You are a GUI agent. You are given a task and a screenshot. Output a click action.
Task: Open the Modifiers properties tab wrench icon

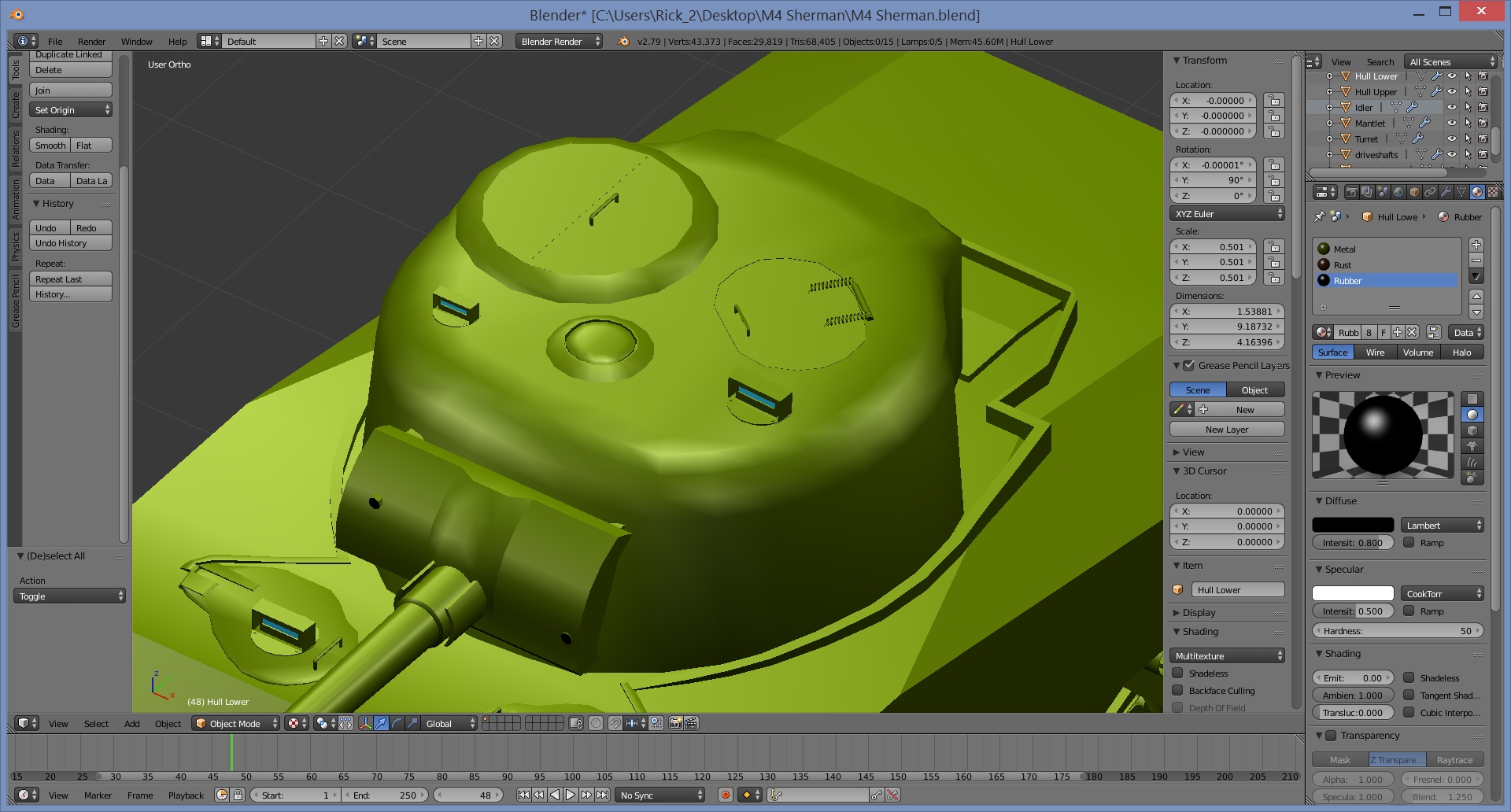[1446, 192]
